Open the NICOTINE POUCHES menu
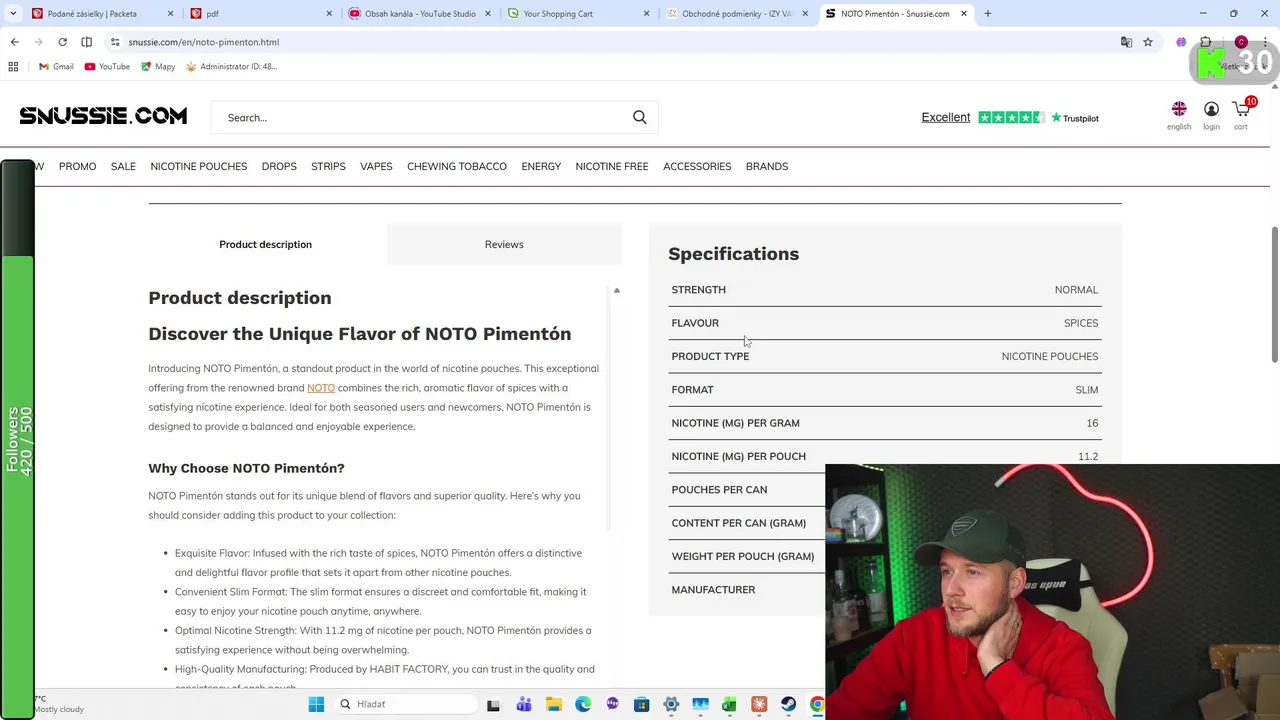Image resolution: width=1280 pixels, height=720 pixels. (x=198, y=166)
